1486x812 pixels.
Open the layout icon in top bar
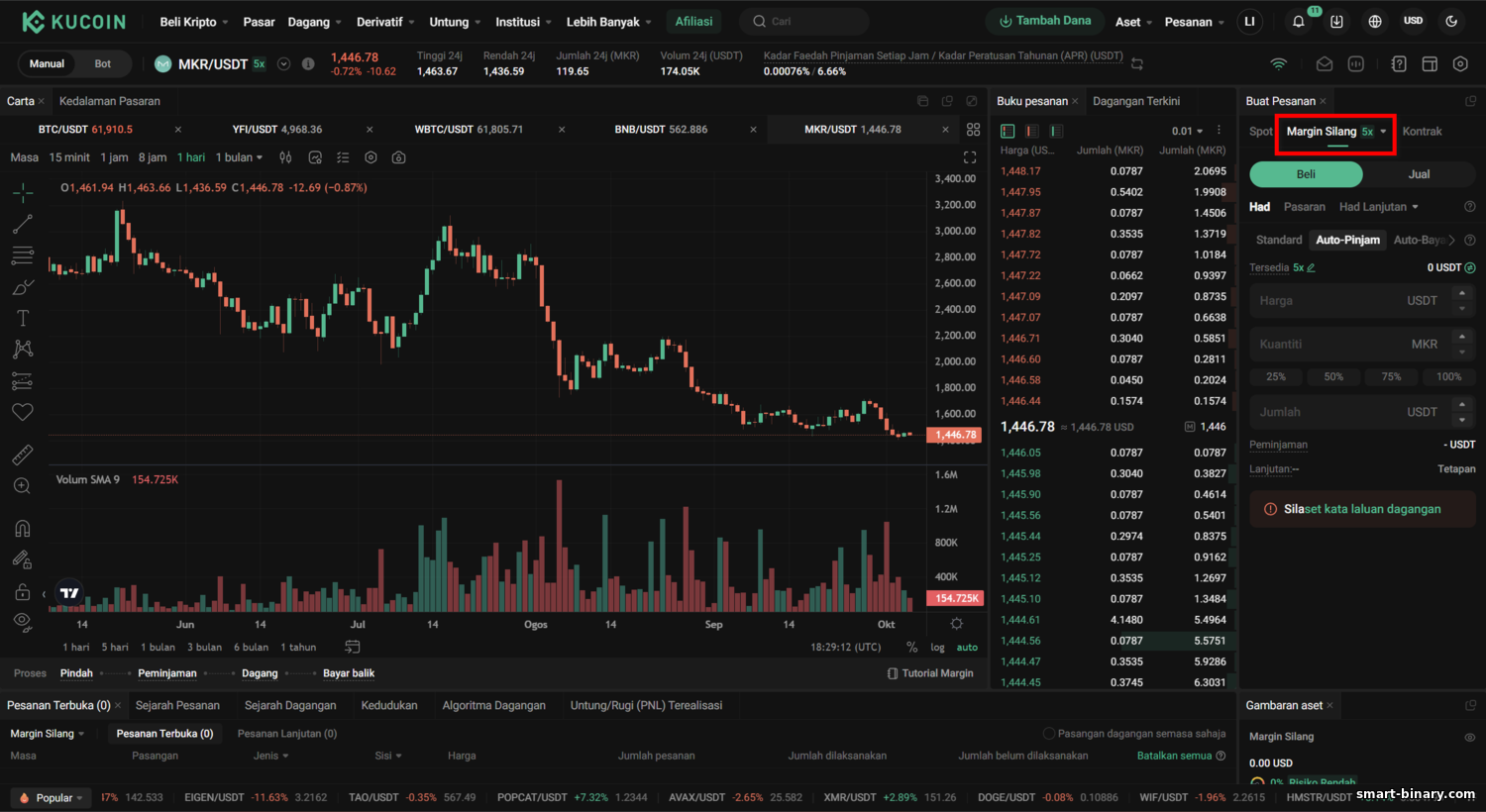click(1430, 63)
